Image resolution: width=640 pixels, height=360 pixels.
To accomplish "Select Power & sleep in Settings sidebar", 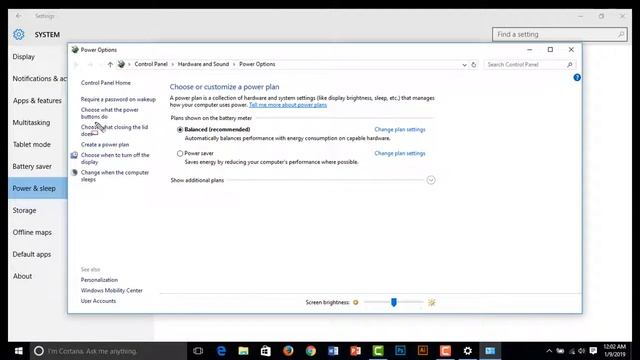I will (x=38, y=188).
